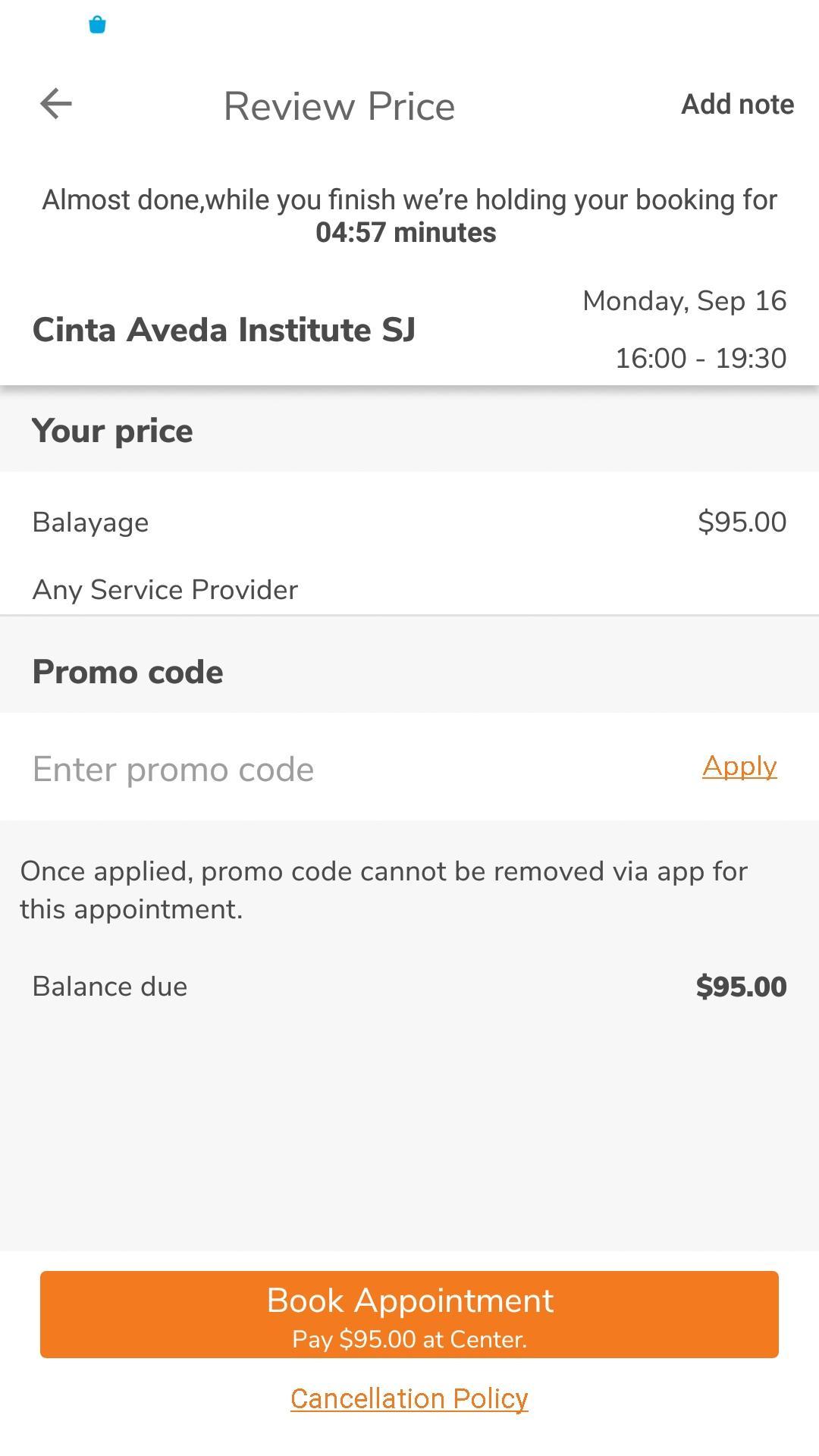Tap the blue shopping bag status icon
This screenshot has height=1456, width=819.
click(x=97, y=25)
